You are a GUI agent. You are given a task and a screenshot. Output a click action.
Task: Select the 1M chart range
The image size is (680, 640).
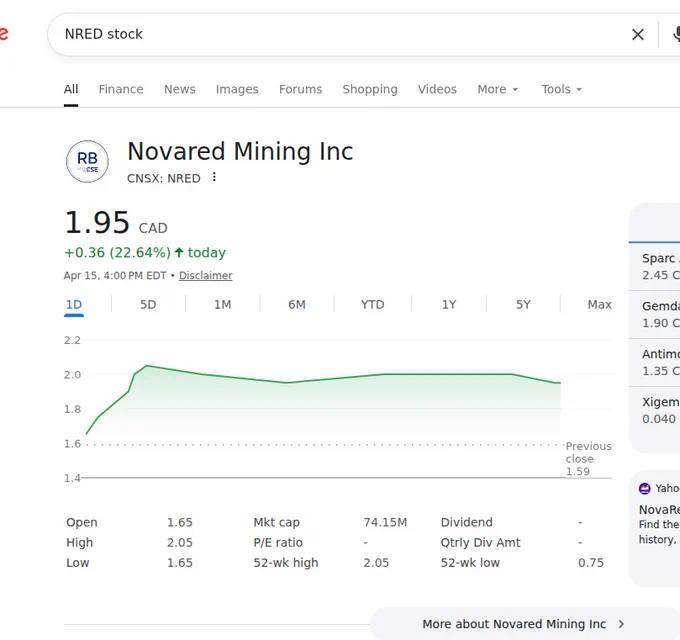tap(222, 304)
